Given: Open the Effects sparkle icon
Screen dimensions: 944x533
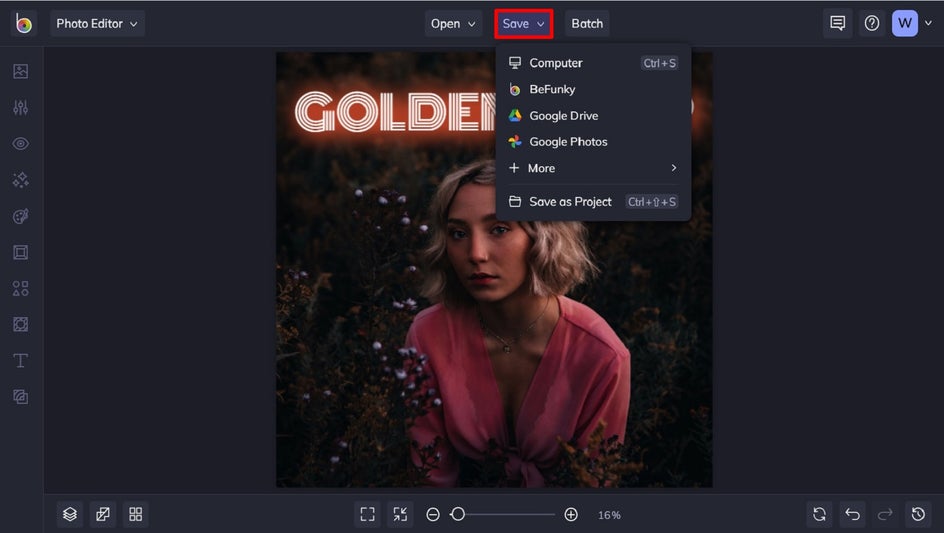Looking at the screenshot, I should tap(21, 180).
